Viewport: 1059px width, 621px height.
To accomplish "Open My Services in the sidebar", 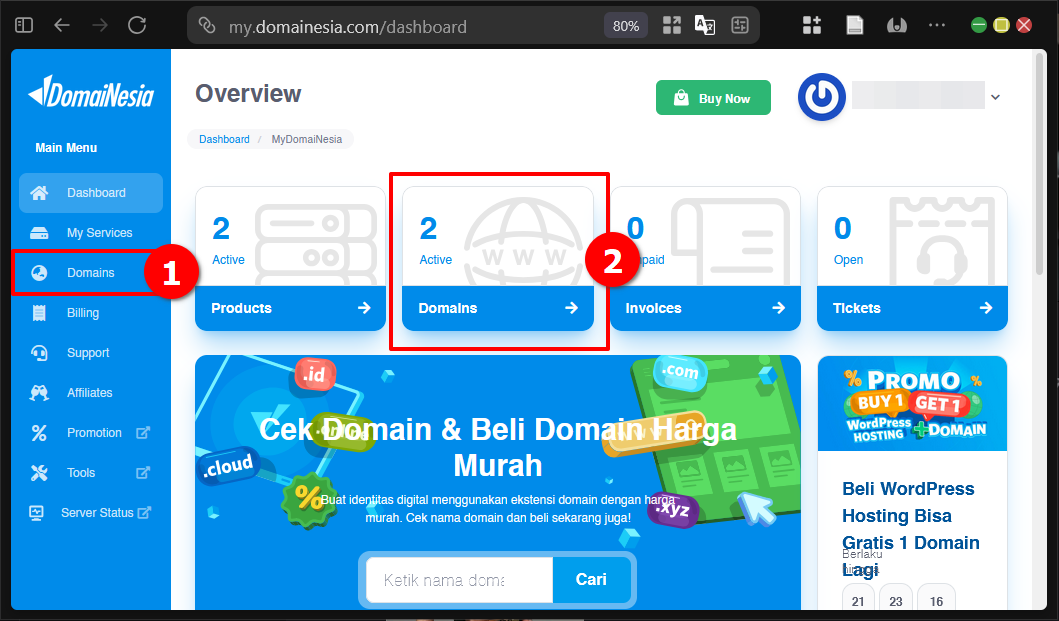I will pyautogui.click(x=91, y=232).
